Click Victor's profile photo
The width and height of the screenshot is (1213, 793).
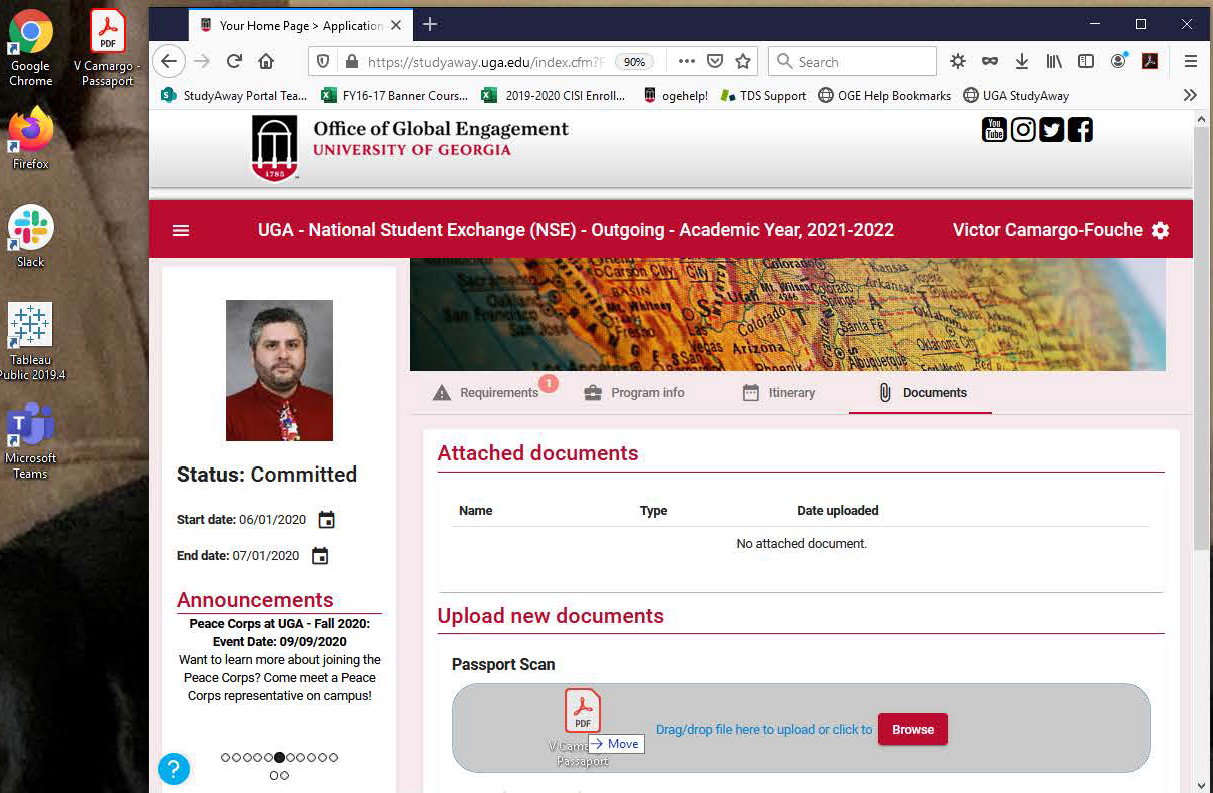(x=279, y=370)
